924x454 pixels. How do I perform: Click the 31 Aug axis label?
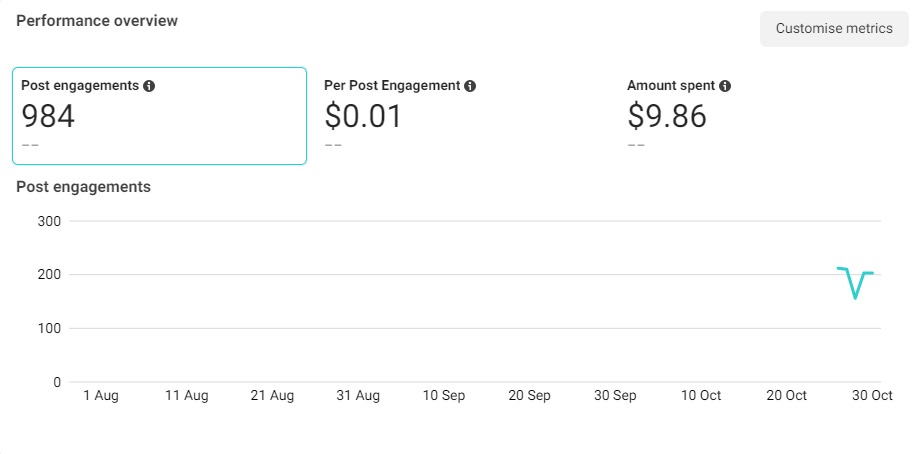click(358, 396)
